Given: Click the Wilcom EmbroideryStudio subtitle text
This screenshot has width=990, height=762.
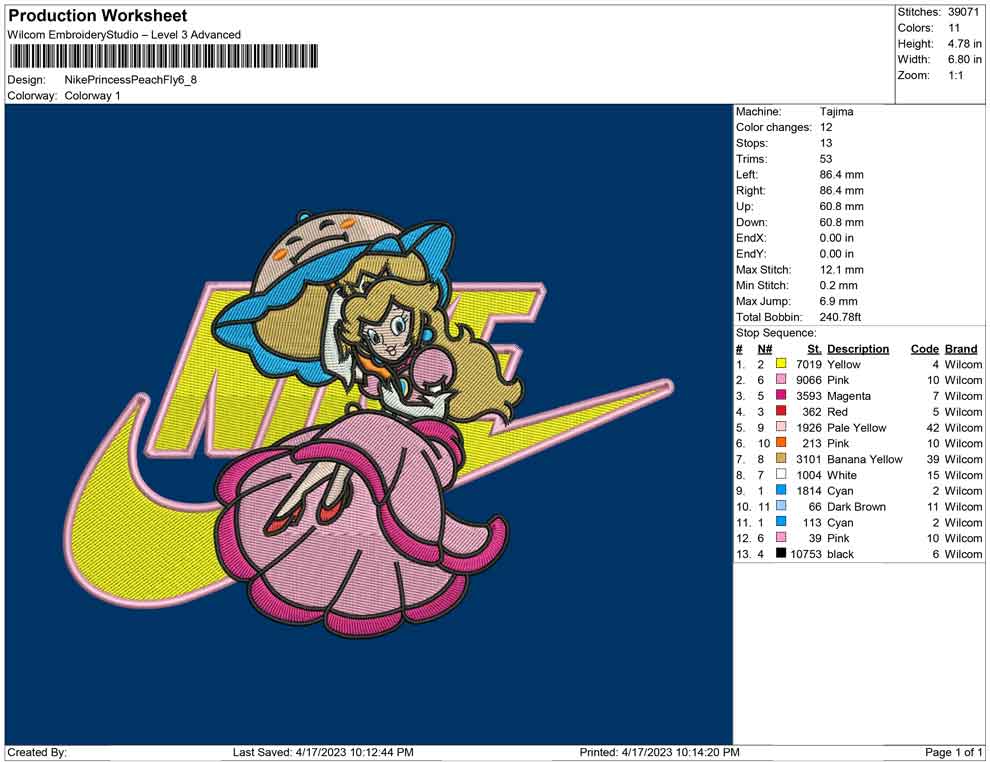Looking at the screenshot, I should pyautogui.click(x=124, y=35).
